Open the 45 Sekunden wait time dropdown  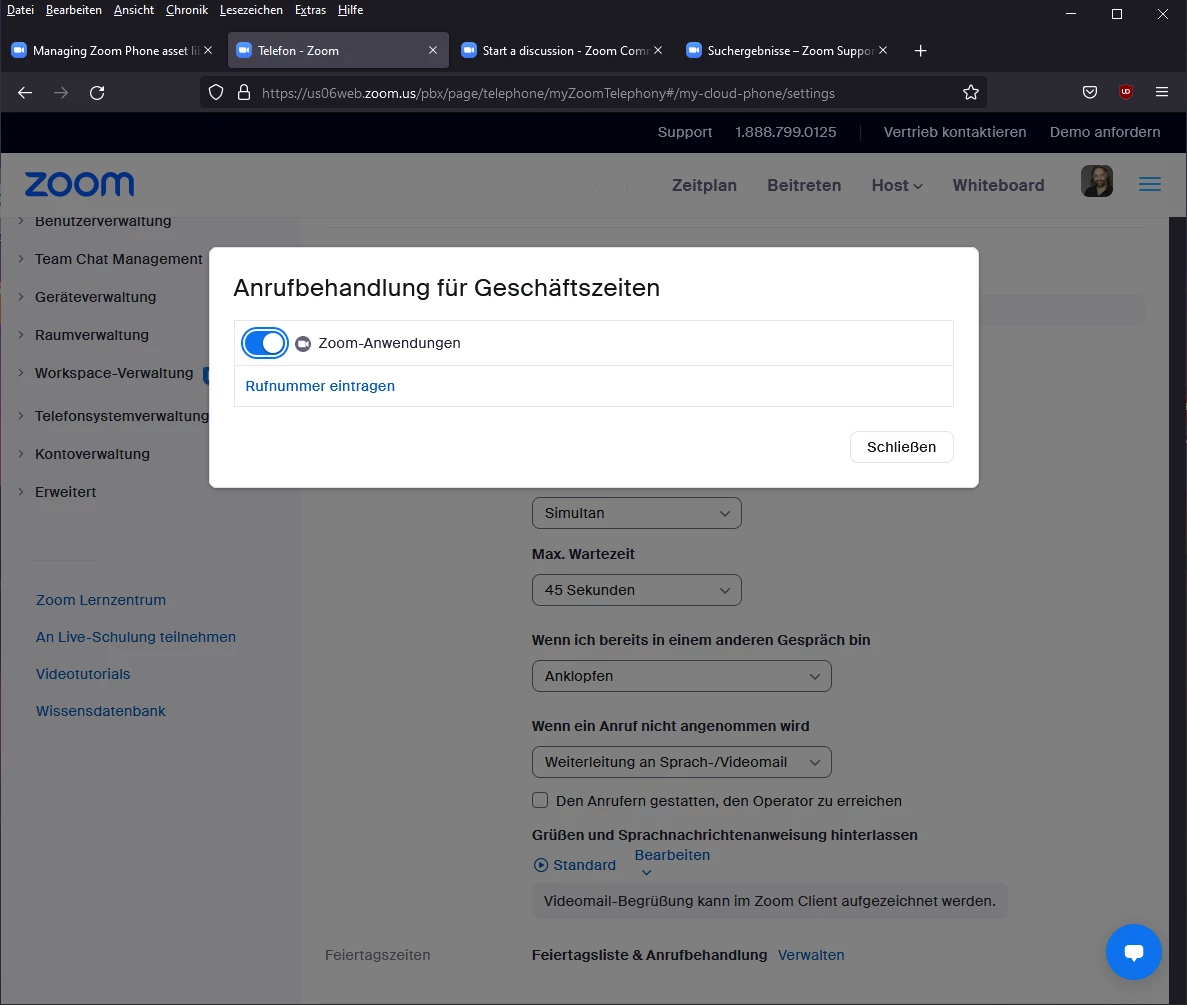pyautogui.click(x=637, y=590)
